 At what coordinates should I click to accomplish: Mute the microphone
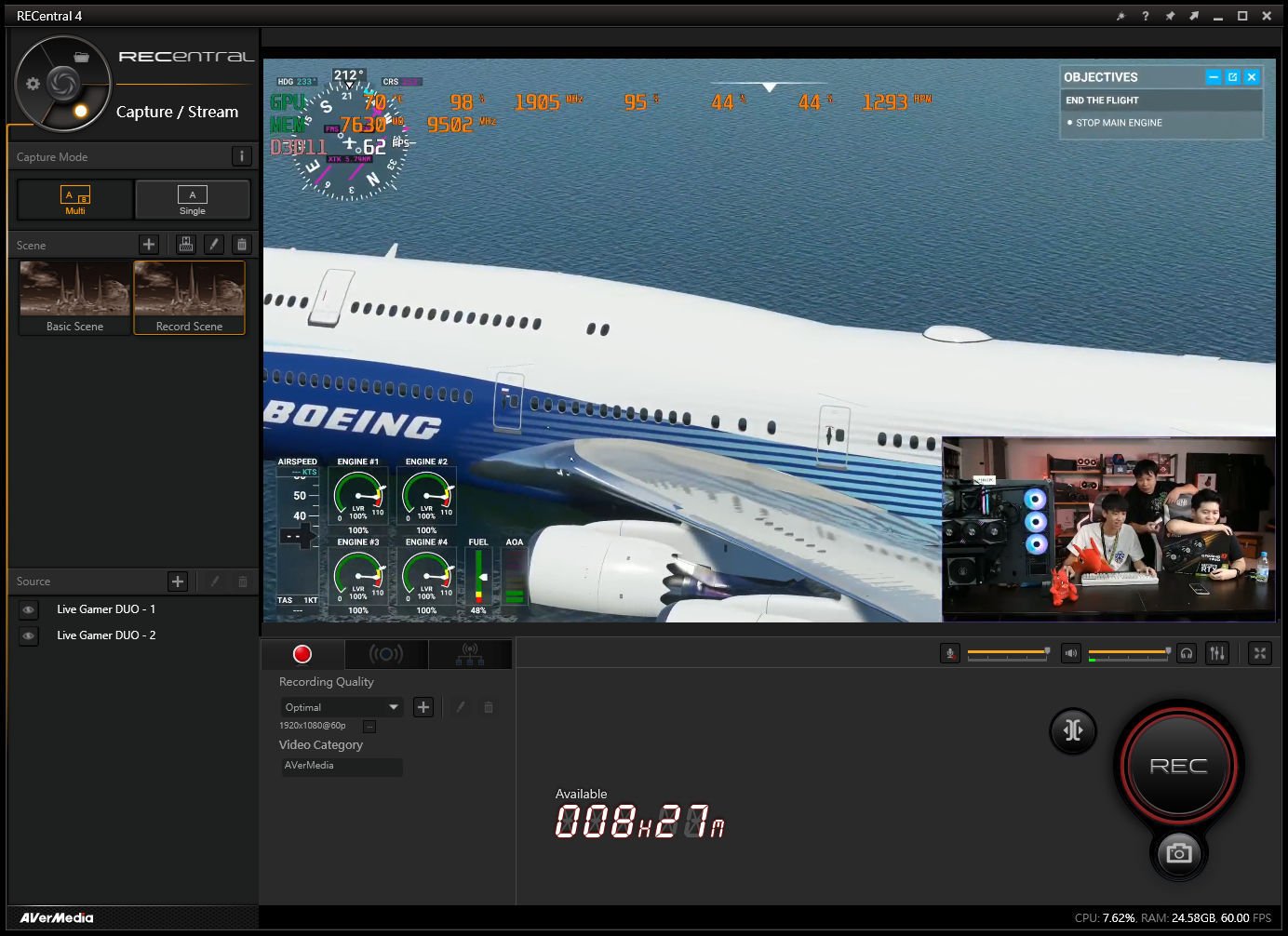[x=949, y=653]
